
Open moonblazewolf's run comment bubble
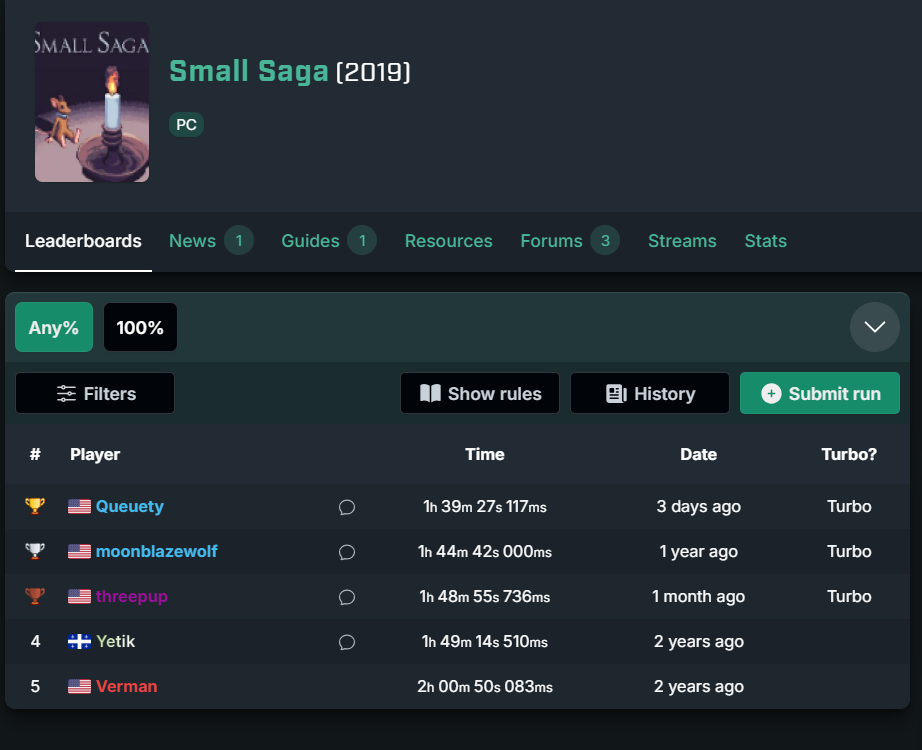(x=347, y=552)
